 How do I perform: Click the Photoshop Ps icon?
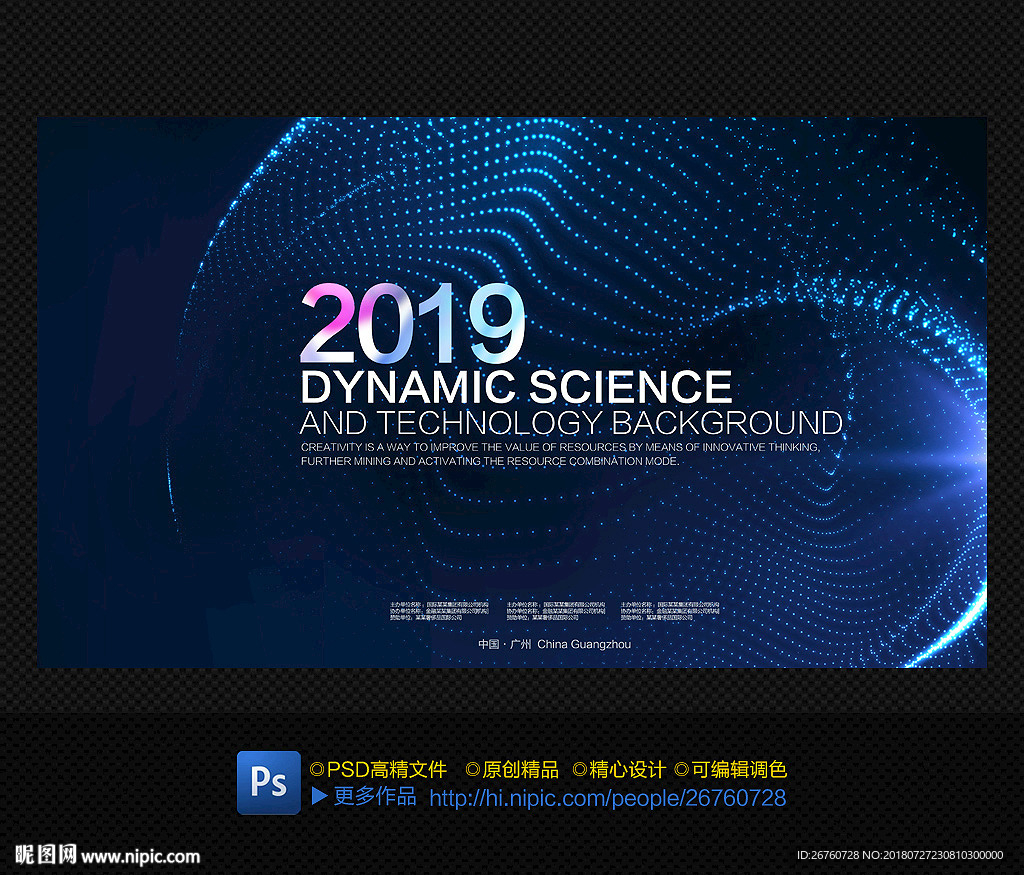point(268,782)
